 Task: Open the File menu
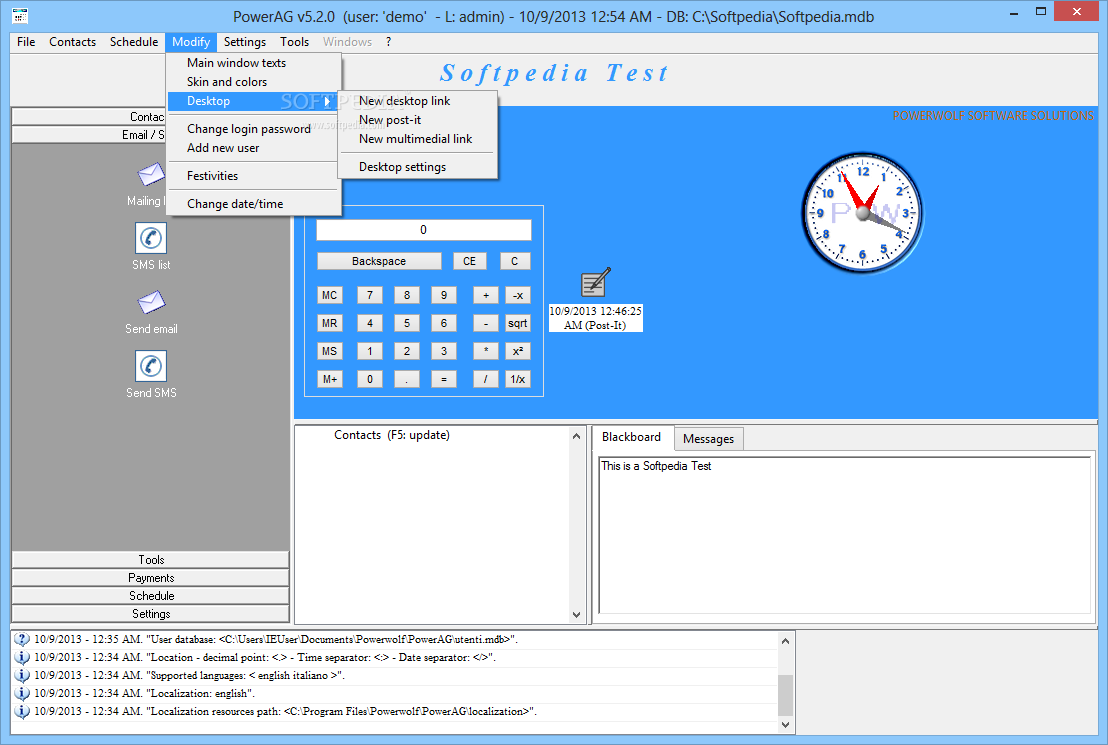point(26,42)
